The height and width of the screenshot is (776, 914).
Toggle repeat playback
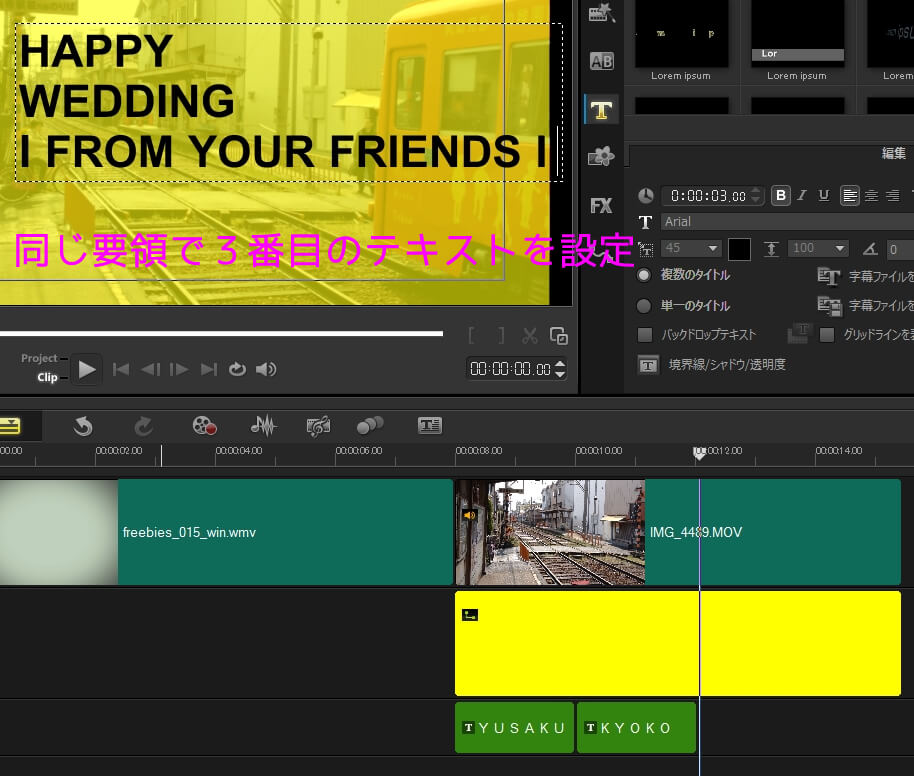237,369
